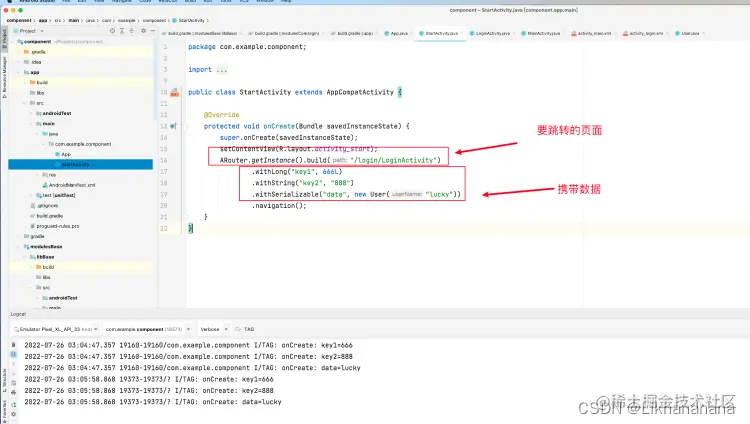The width and height of the screenshot is (750, 424).
Task: Switch to App.java editor tab
Action: [x=397, y=33]
